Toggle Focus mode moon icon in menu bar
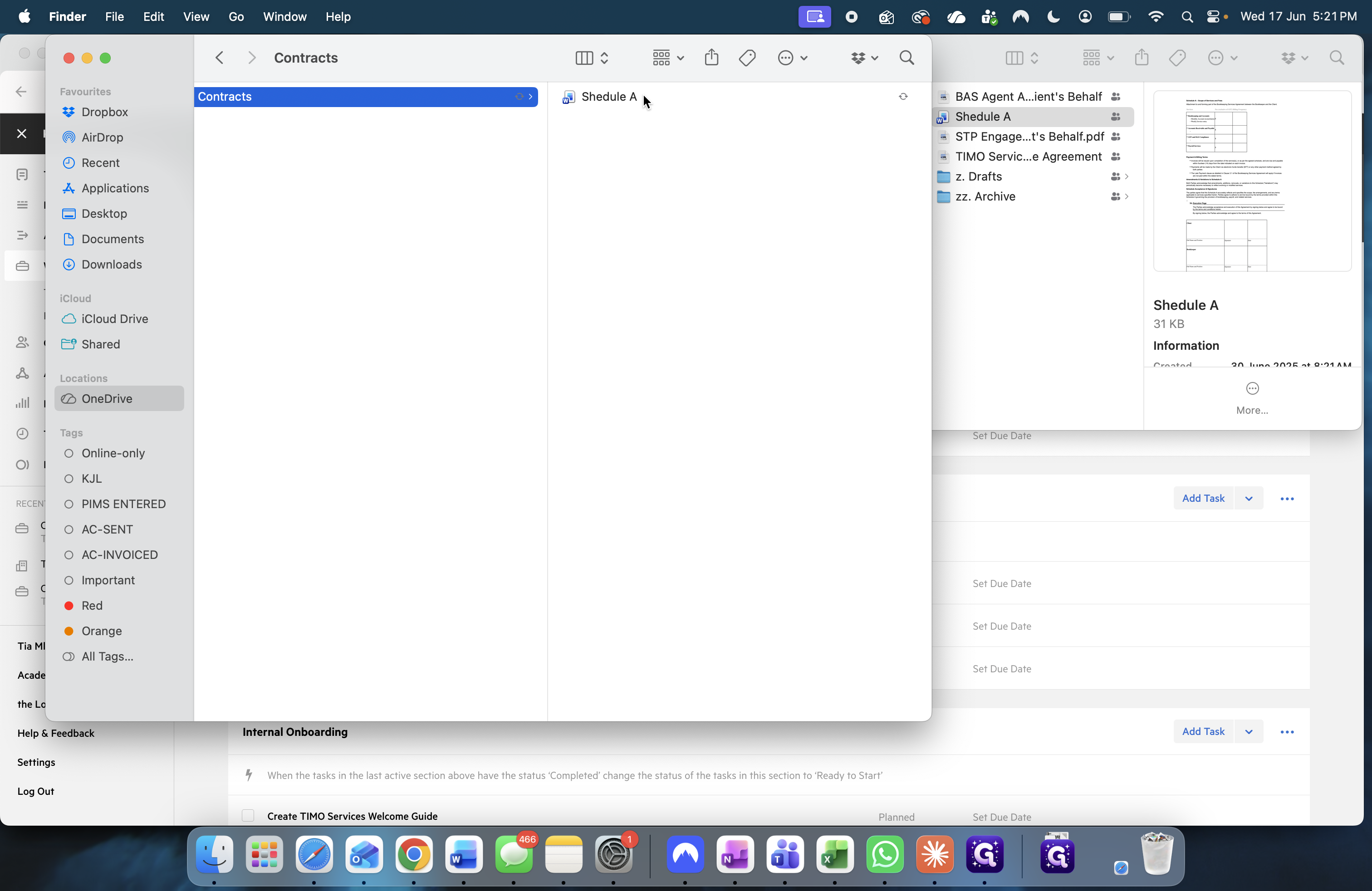1372x891 pixels. click(1053, 17)
